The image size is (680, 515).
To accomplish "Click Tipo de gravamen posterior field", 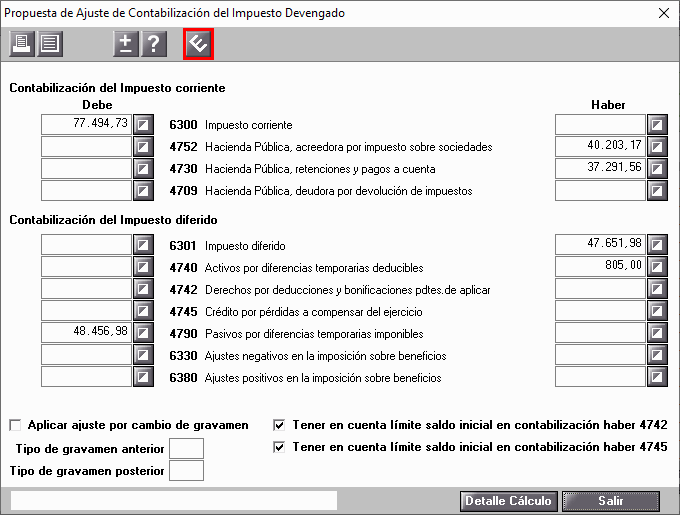I will [186, 470].
